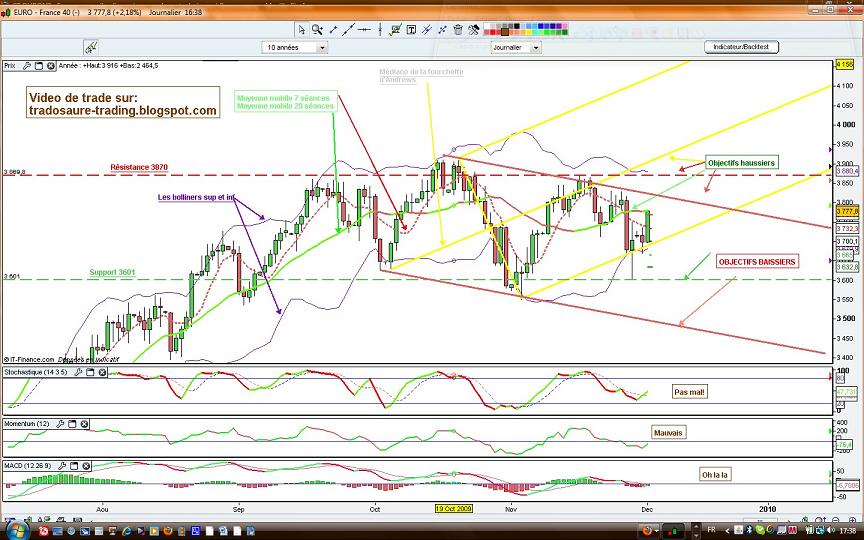Pick the pink color swatch
The height and width of the screenshot is (540, 864).
[x=565, y=26]
